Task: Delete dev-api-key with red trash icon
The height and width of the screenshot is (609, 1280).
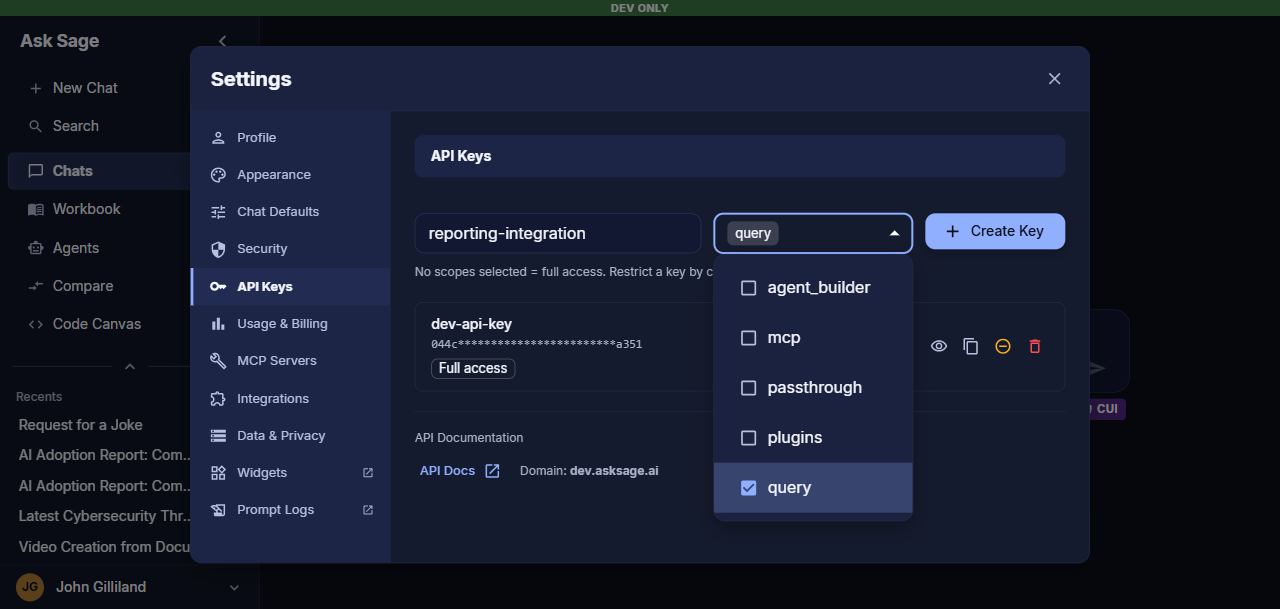Action: coord(1035,346)
